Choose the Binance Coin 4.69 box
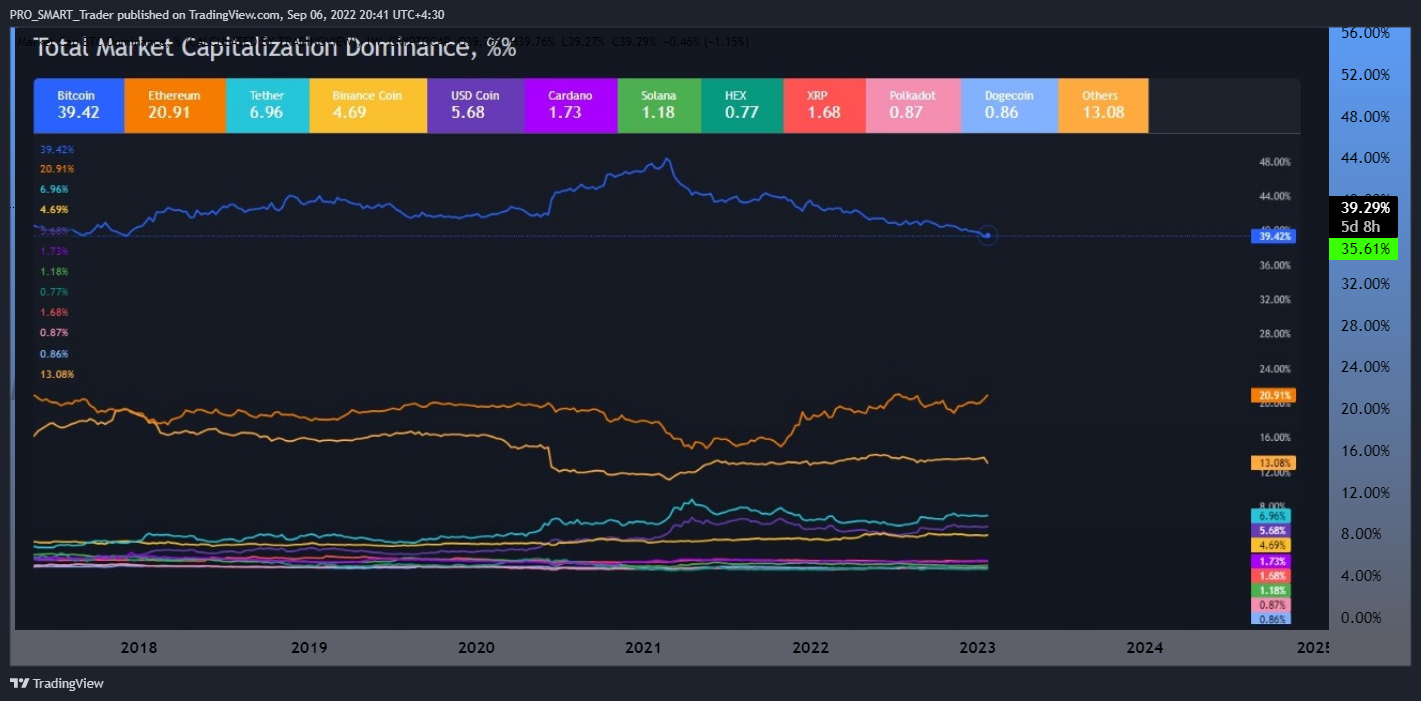The height and width of the screenshot is (701, 1421). point(367,105)
